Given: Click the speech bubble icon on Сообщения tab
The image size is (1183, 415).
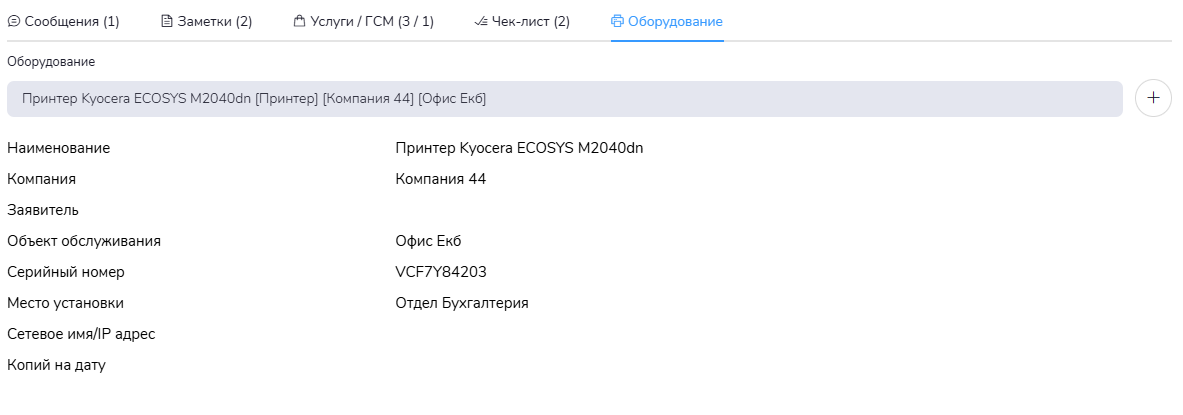Looking at the screenshot, I should click(14, 21).
